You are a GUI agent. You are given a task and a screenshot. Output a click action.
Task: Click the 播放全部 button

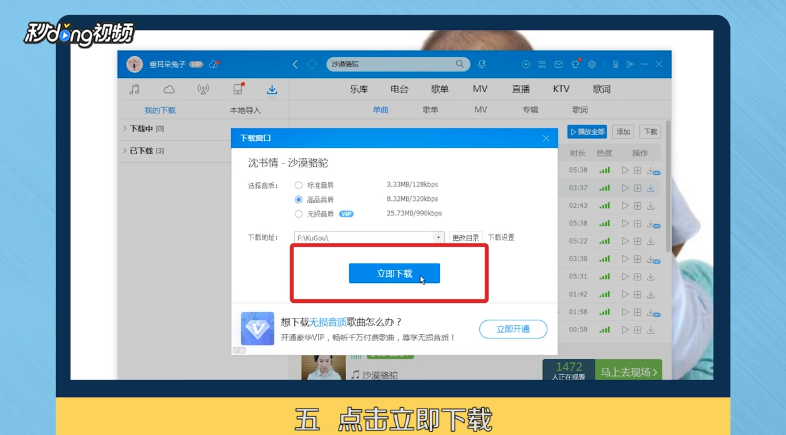[587, 132]
